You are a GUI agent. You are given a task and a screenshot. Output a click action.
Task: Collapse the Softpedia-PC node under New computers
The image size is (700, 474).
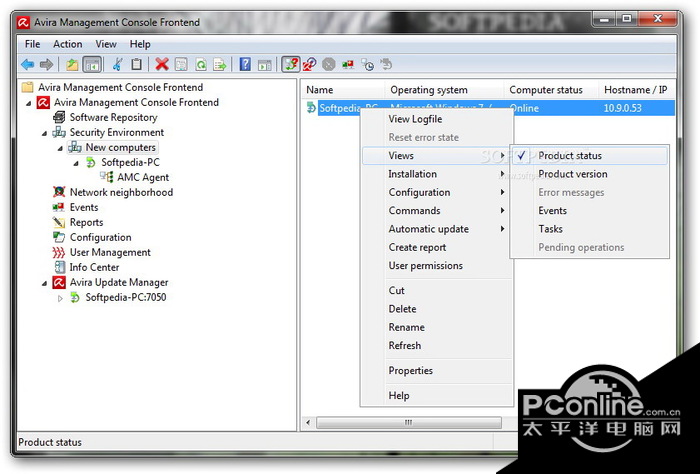click(x=76, y=163)
